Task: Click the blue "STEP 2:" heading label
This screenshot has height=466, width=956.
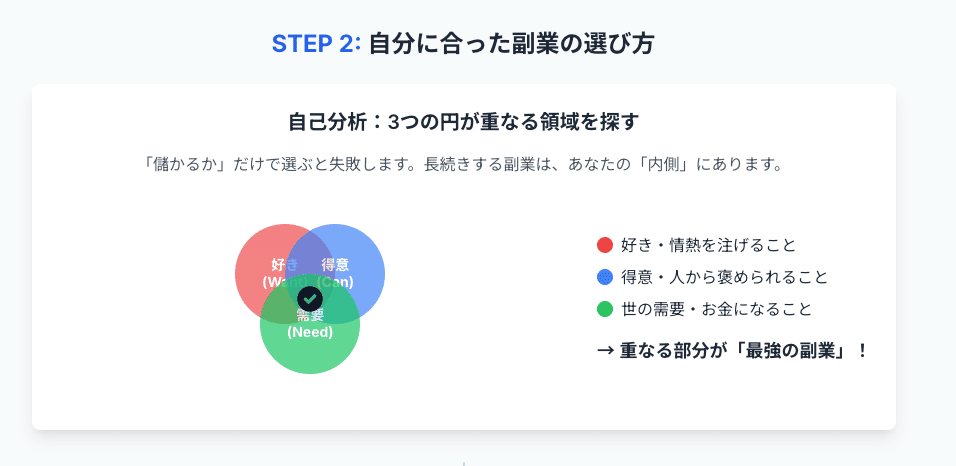Action: [x=315, y=44]
